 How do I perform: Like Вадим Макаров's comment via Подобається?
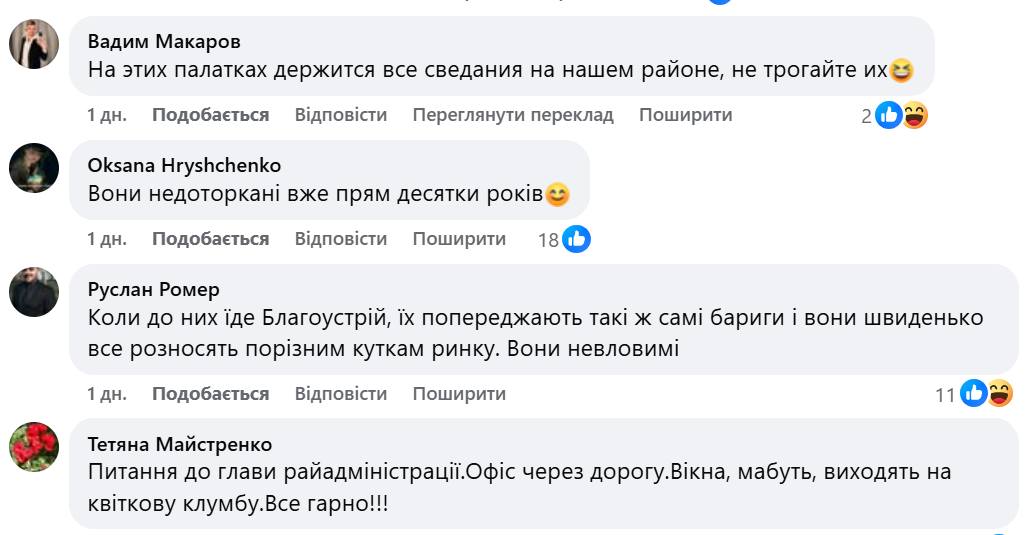[x=210, y=115]
